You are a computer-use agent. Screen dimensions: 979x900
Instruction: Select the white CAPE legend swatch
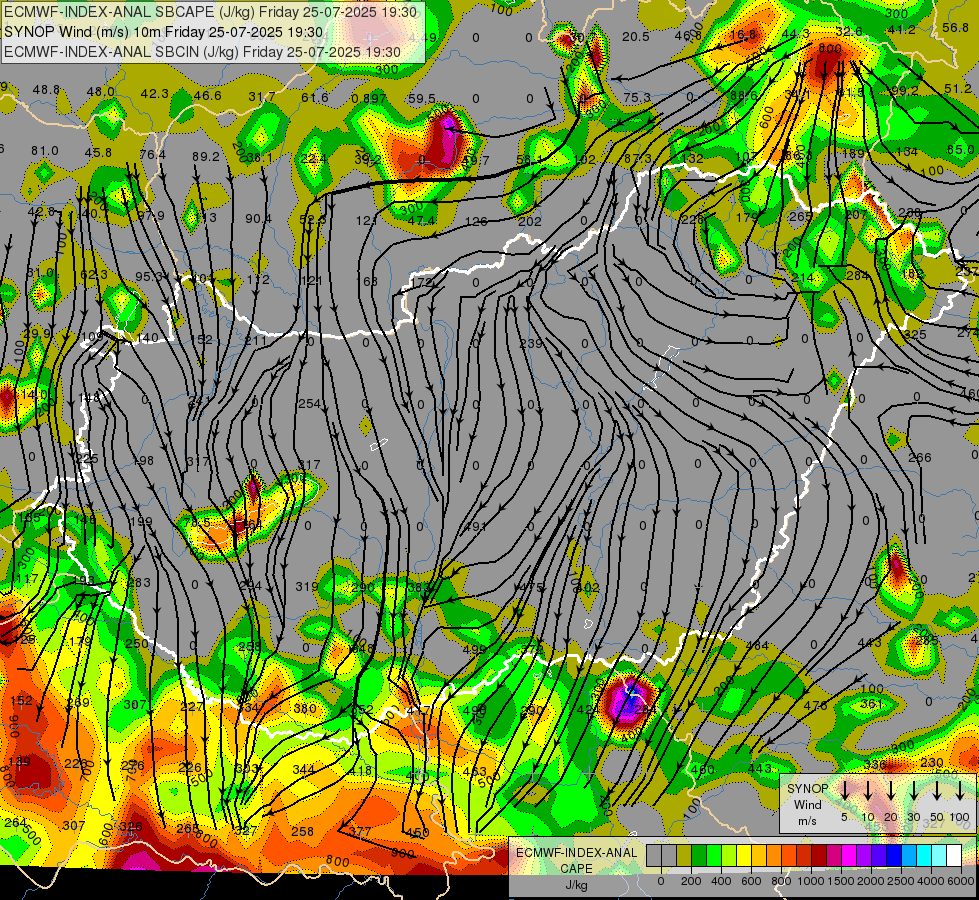(x=953, y=856)
